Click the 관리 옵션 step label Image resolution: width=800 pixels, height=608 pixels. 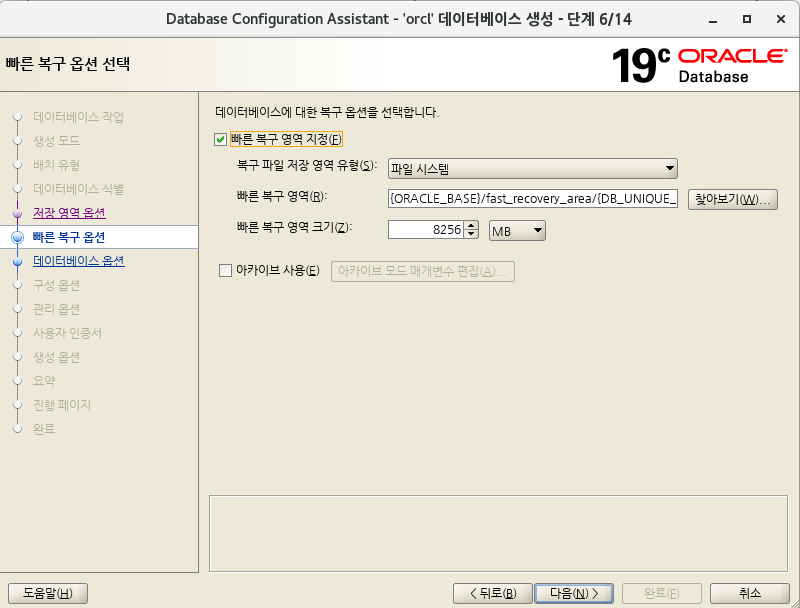[x=57, y=309]
